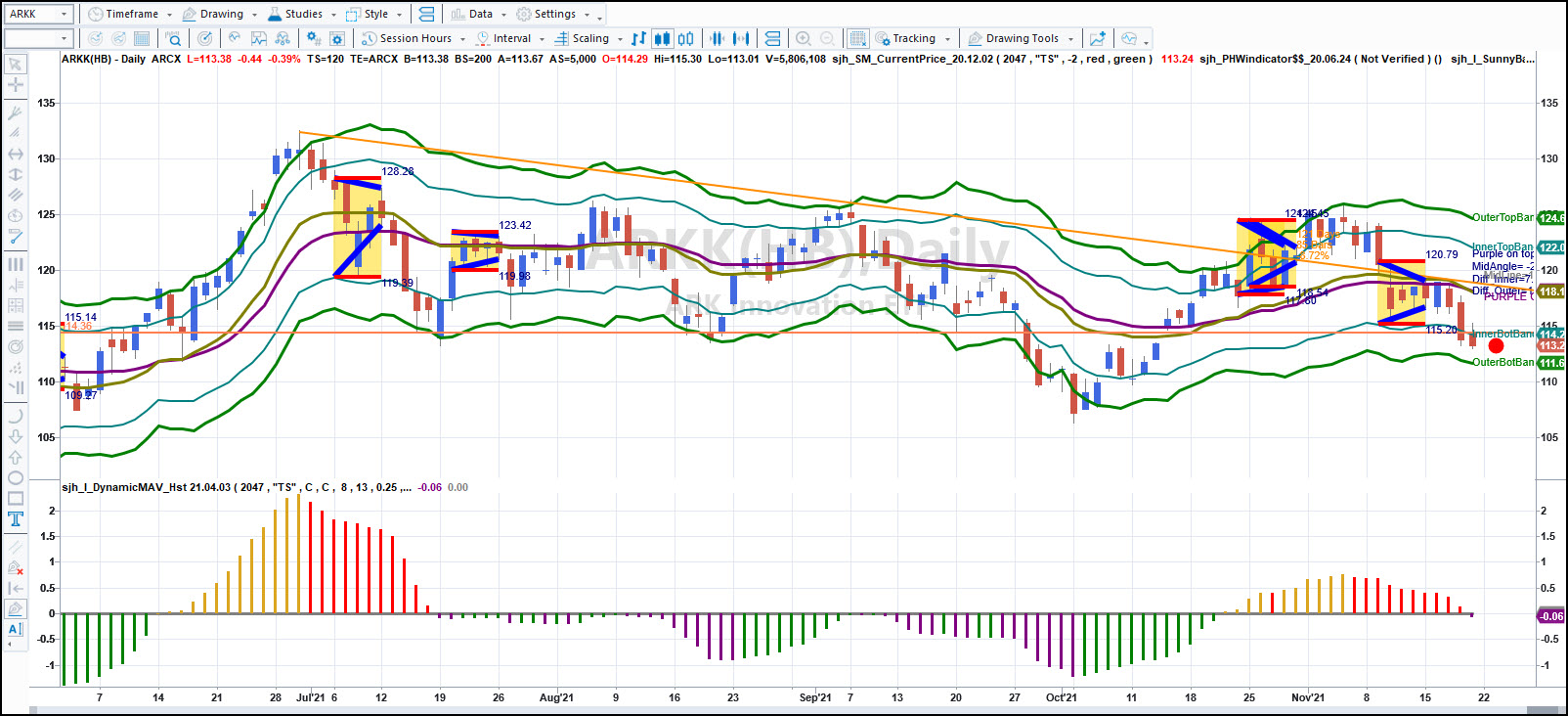Click the gears with hash format icon

[x=314, y=38]
